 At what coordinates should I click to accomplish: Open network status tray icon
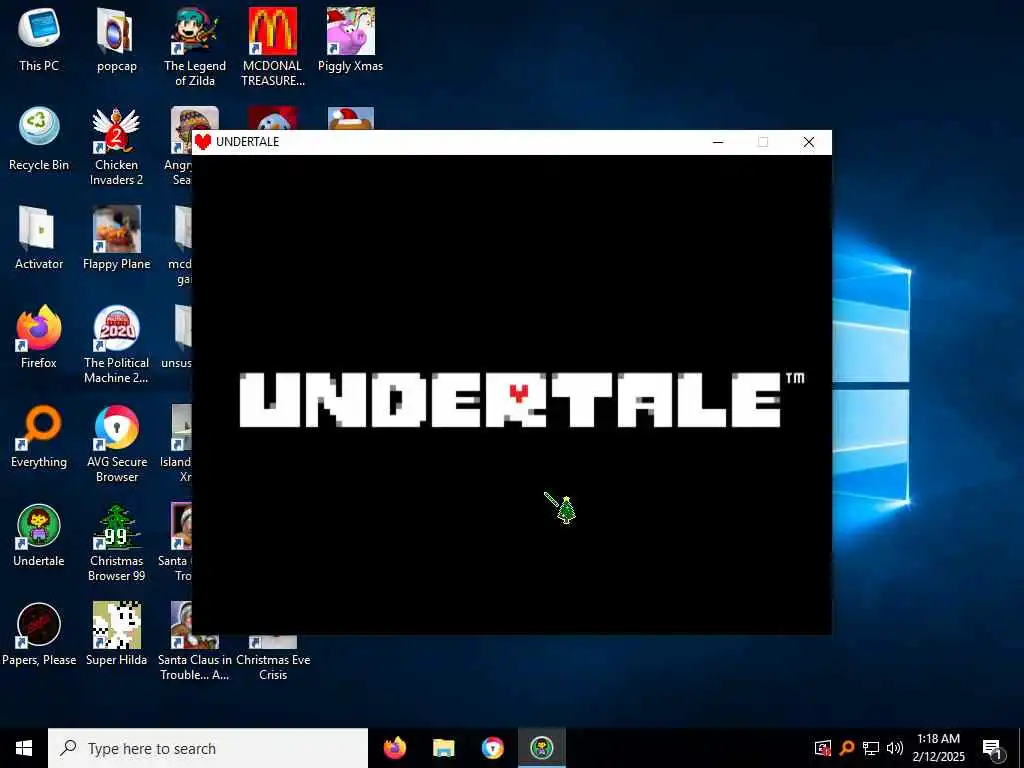point(871,748)
